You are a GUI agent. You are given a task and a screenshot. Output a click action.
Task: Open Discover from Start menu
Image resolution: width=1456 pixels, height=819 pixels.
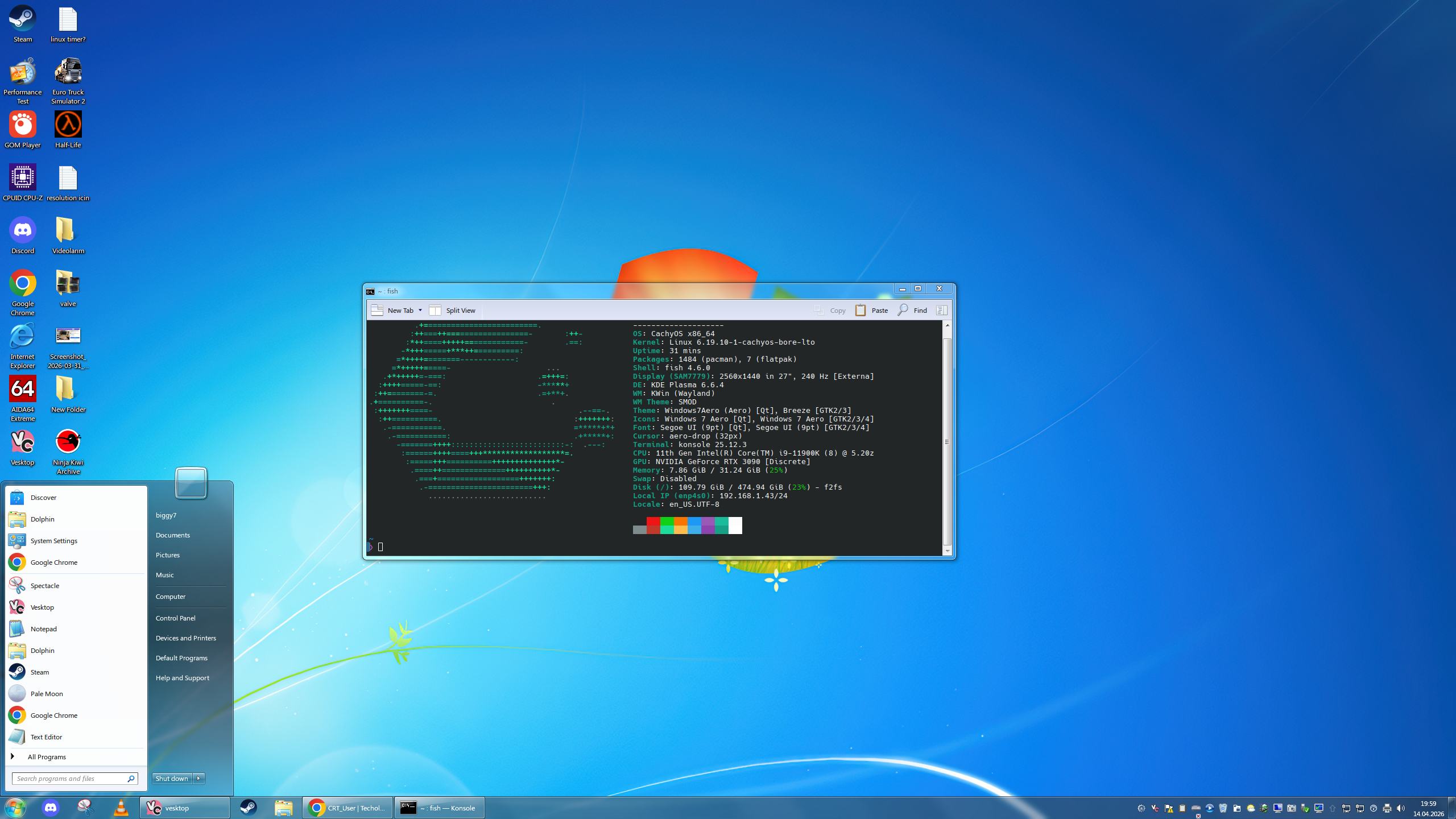click(76, 498)
